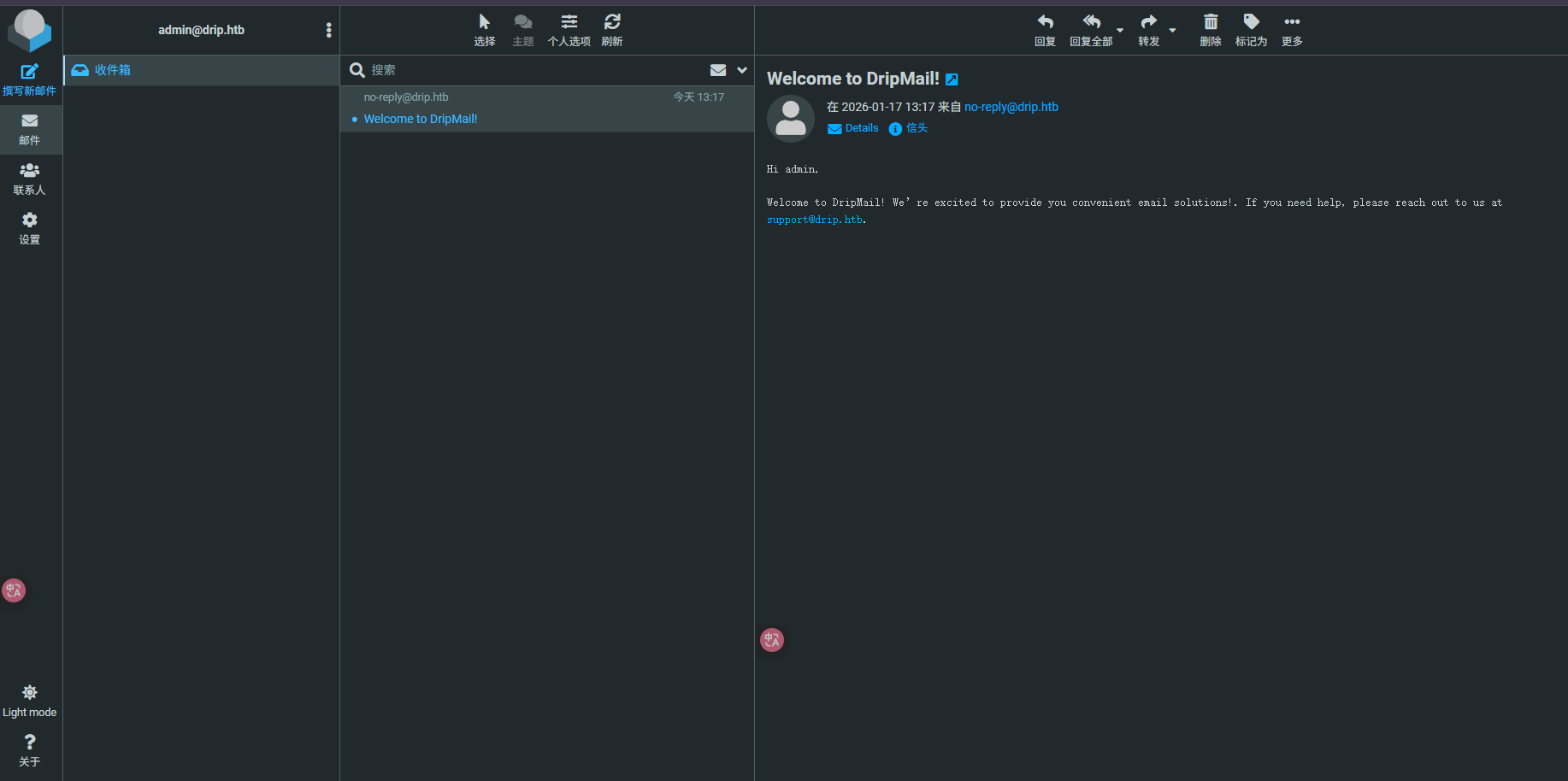Click the Details link in message header
Screen dimensions: 1568x781
861,128
